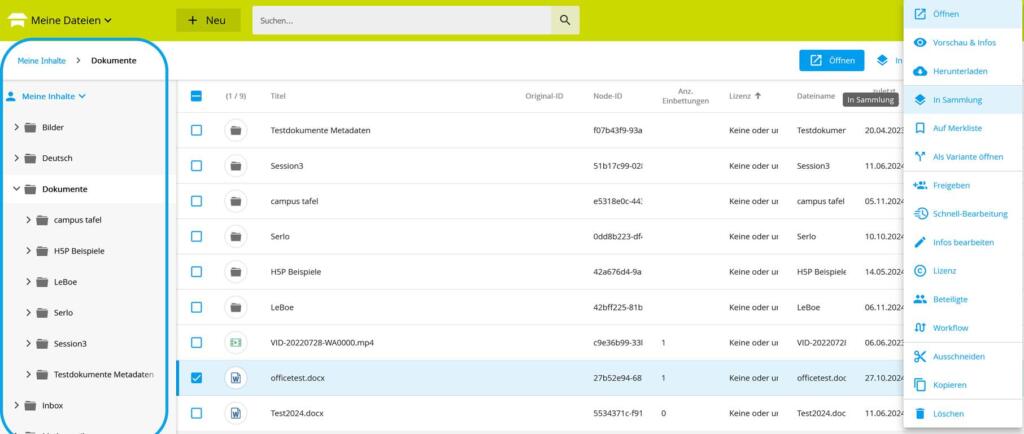The image size is (1024, 434).
Task: Click the blue Öffnen toolbar button
Action: tap(831, 60)
